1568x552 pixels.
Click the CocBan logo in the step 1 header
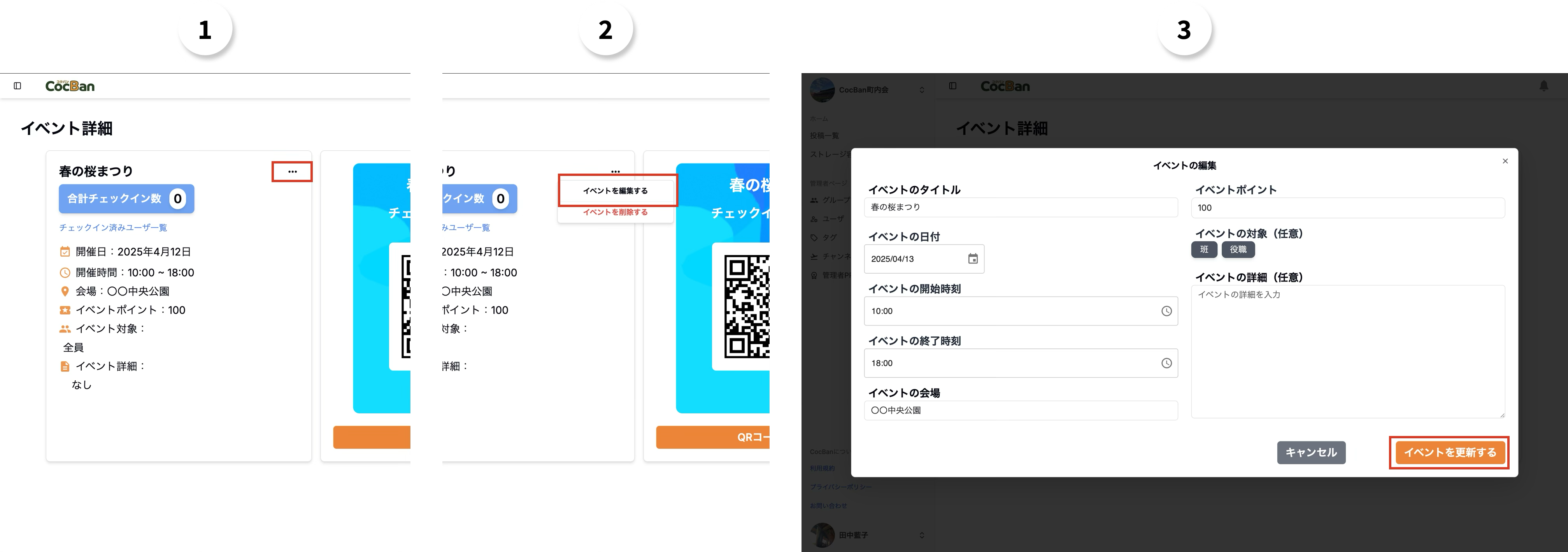pyautogui.click(x=70, y=86)
